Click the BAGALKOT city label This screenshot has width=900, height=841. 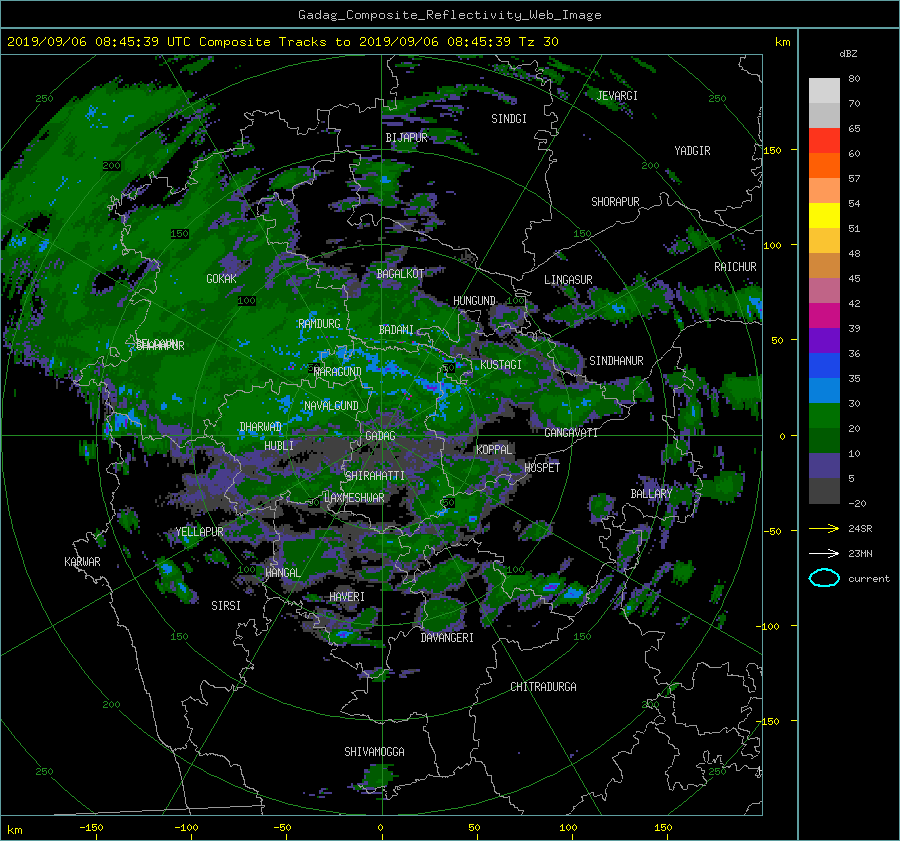coord(400,274)
